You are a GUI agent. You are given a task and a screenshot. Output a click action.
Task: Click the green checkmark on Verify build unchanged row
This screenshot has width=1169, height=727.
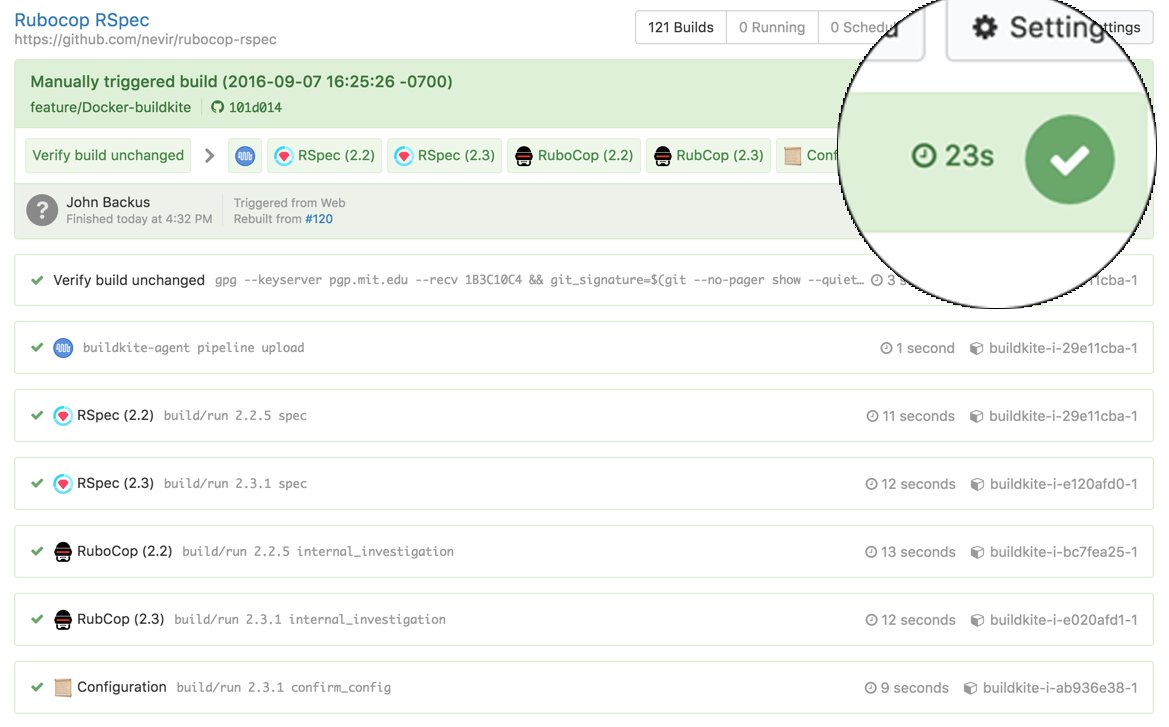tap(37, 280)
